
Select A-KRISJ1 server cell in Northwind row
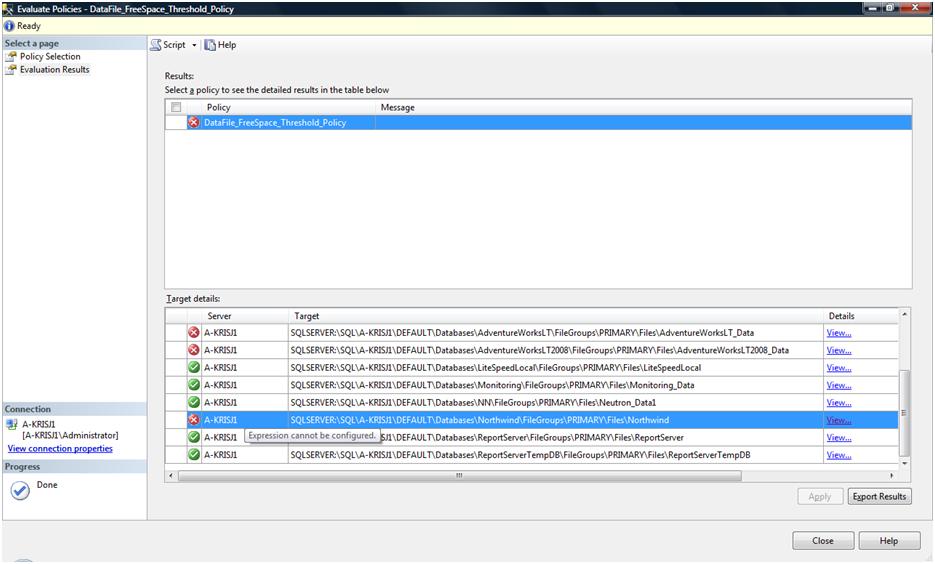(x=244, y=420)
